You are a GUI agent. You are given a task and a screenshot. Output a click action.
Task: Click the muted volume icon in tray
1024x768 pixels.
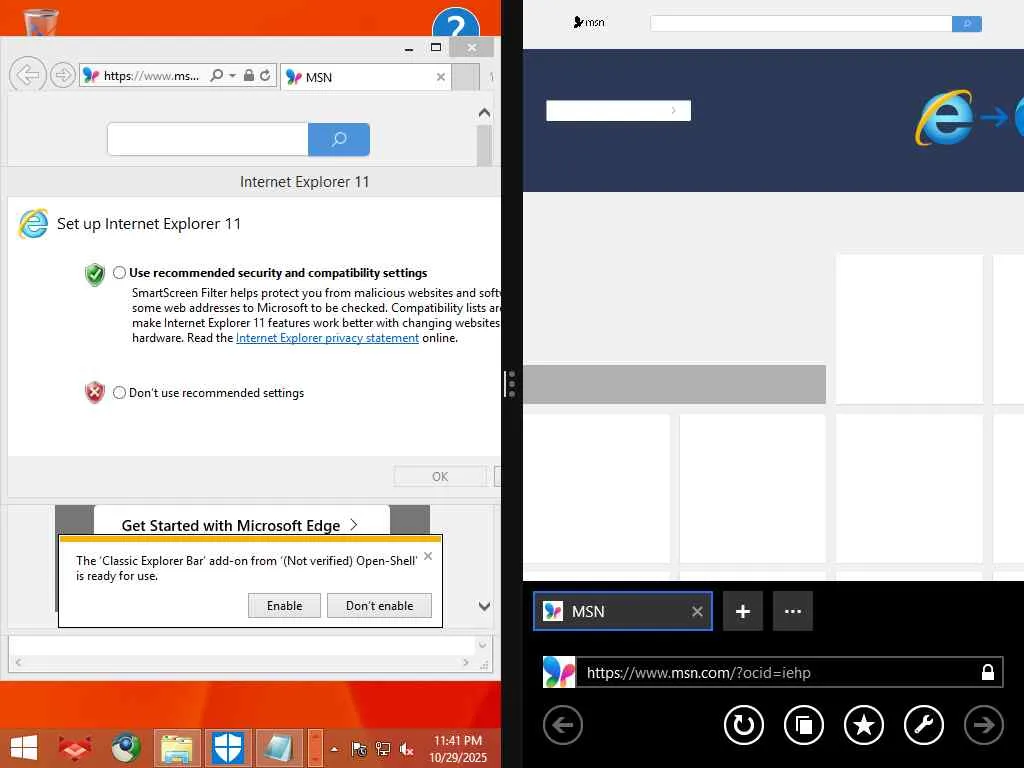(407, 749)
